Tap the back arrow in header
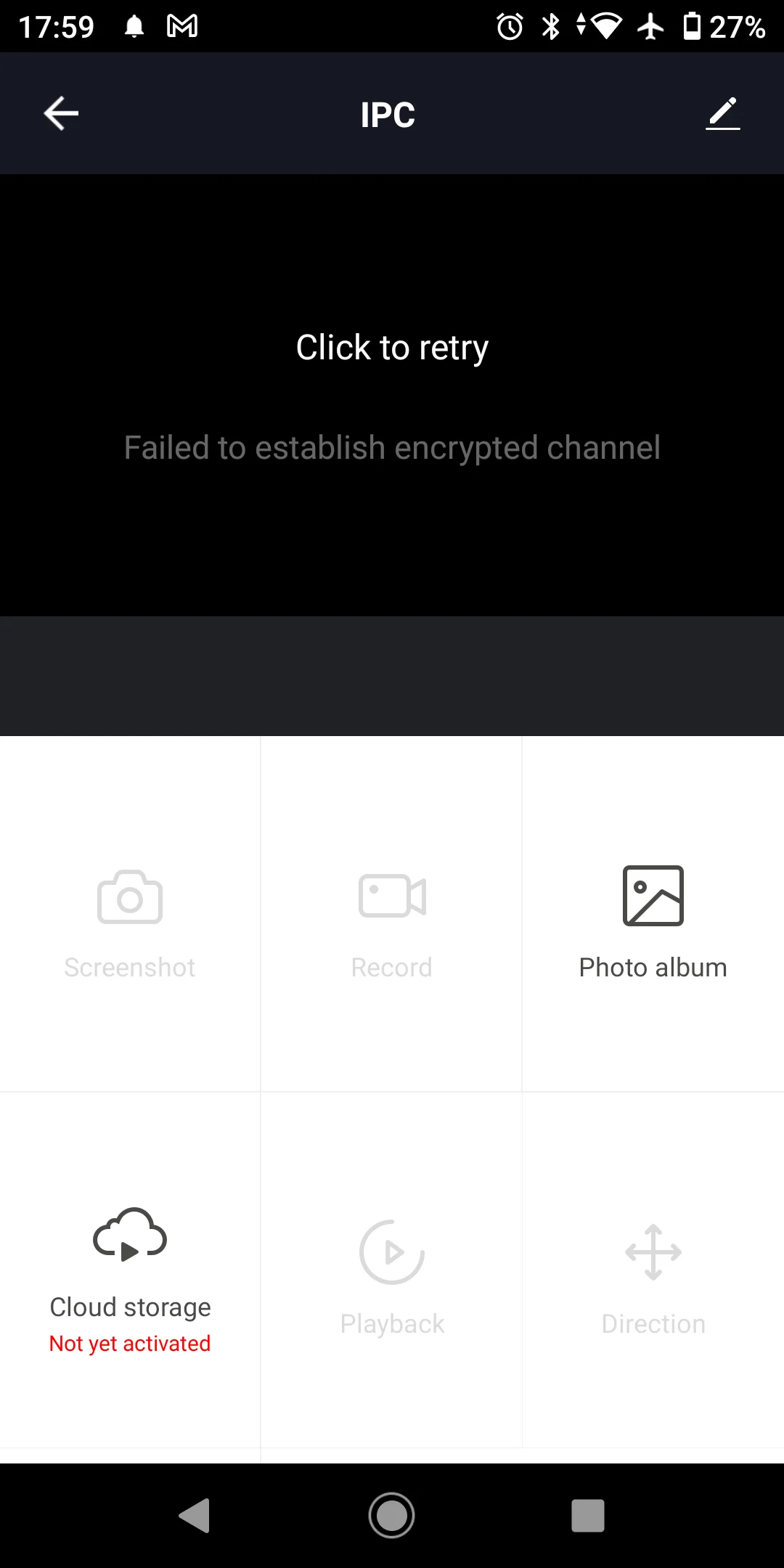 coord(61,113)
